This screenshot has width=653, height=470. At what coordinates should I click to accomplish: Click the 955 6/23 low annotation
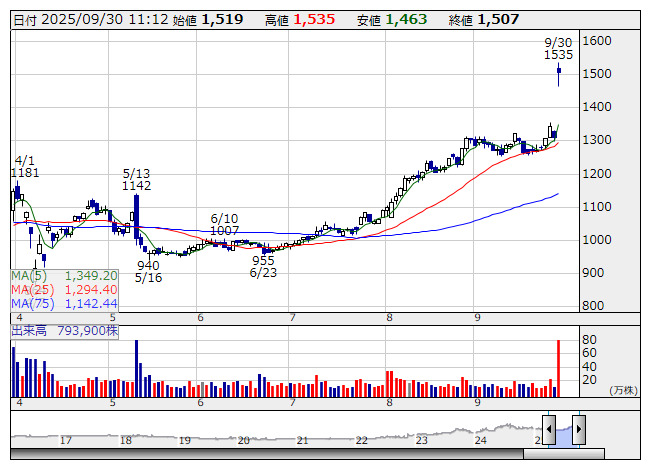263,266
